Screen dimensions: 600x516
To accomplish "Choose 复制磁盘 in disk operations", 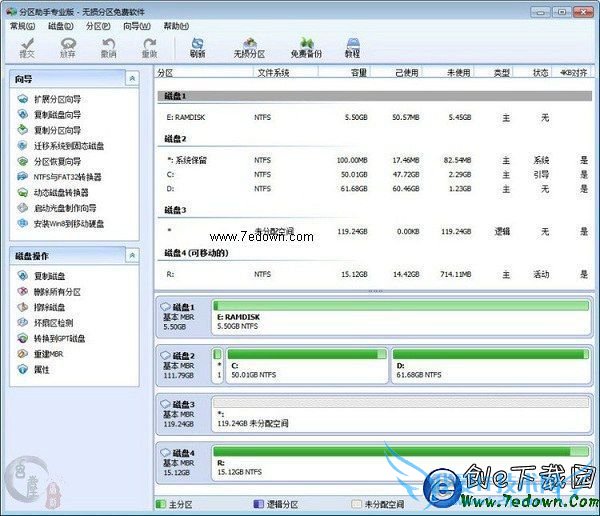I will (41, 276).
